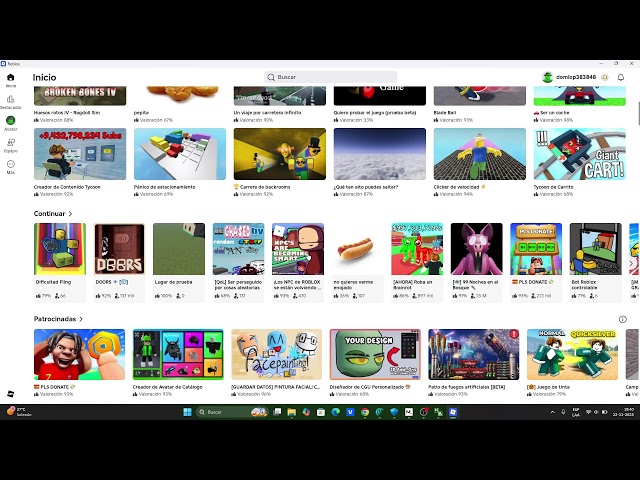Open Microsoft Store from taskbar
640x480 pixels.
321,412
